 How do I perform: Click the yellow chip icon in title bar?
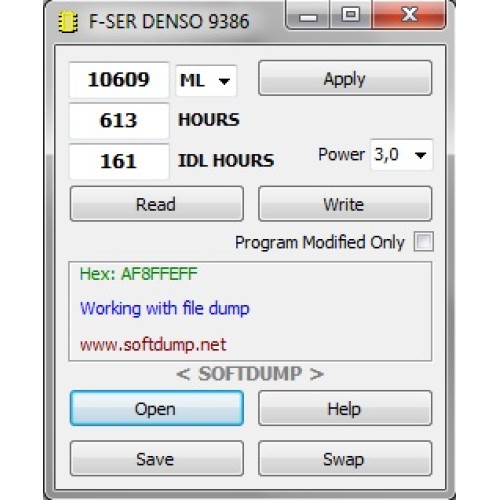click(68, 22)
